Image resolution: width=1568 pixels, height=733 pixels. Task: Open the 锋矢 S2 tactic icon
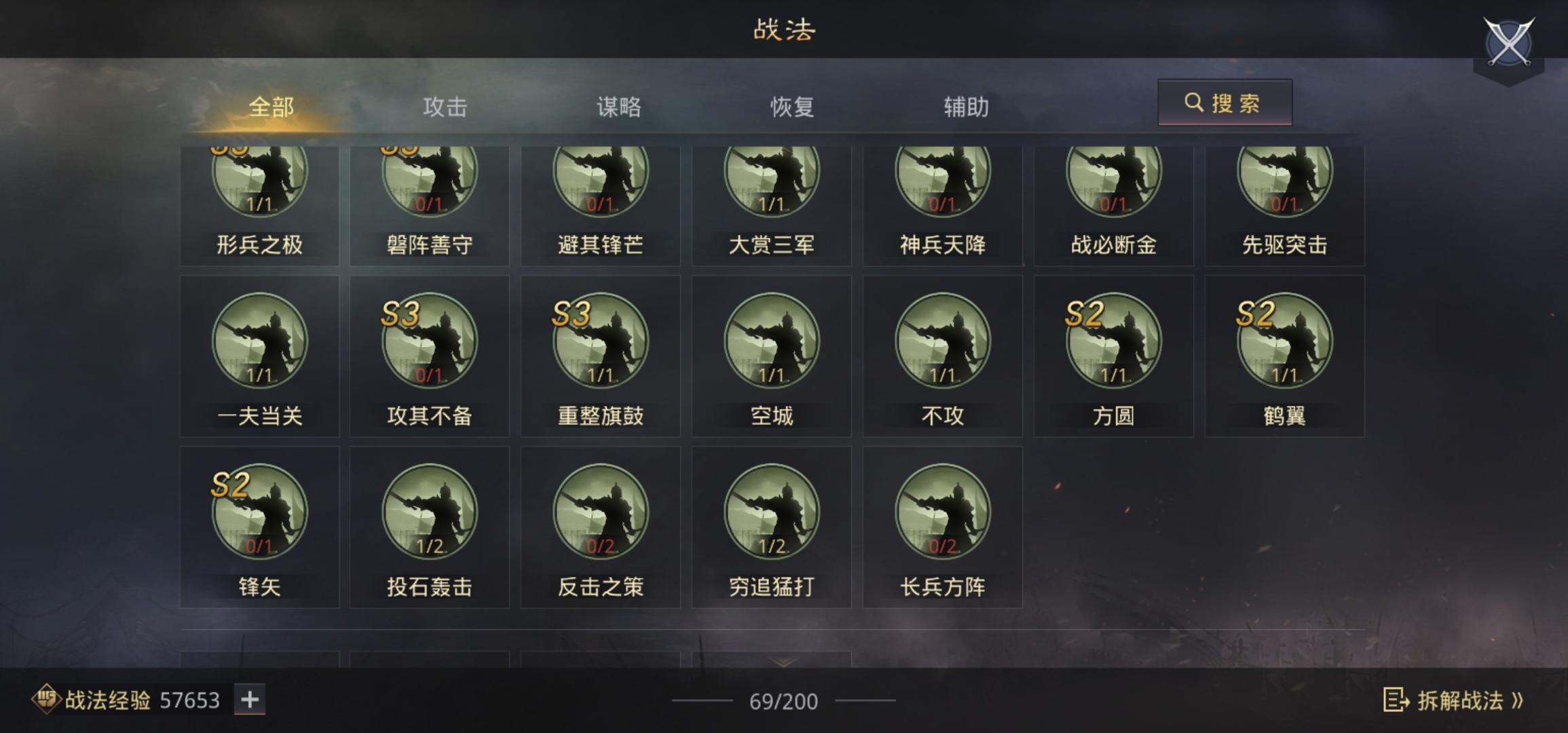click(x=259, y=511)
